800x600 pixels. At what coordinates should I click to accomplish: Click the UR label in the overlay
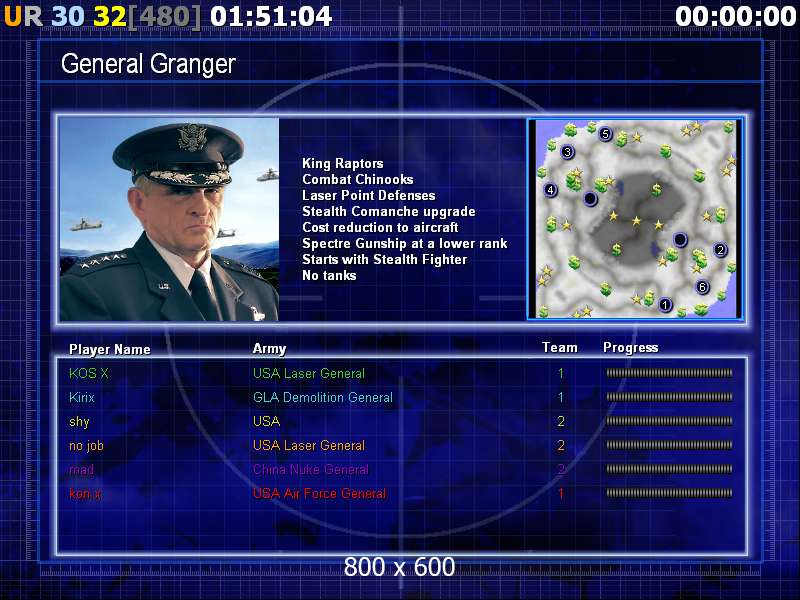point(23,16)
